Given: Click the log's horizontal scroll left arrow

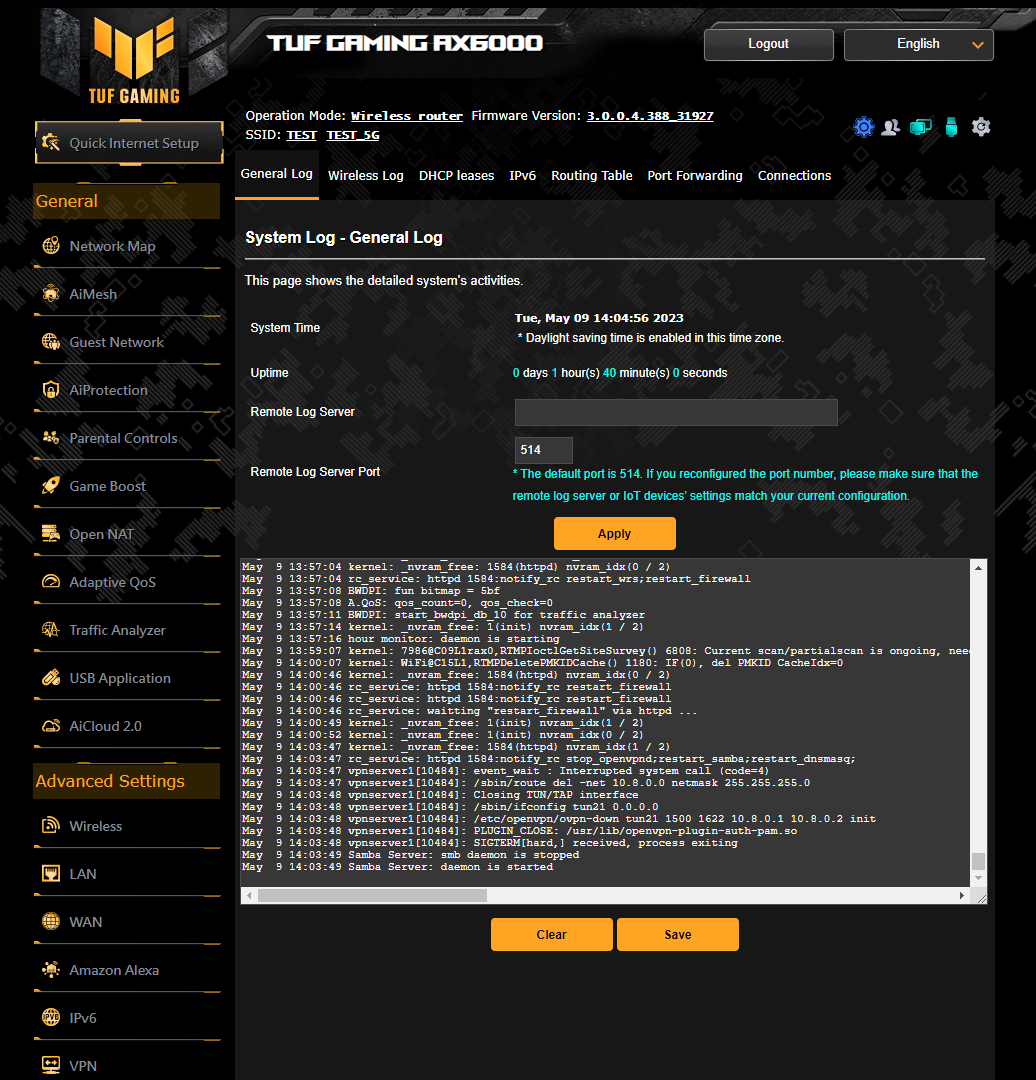Looking at the screenshot, I should pos(249,895).
